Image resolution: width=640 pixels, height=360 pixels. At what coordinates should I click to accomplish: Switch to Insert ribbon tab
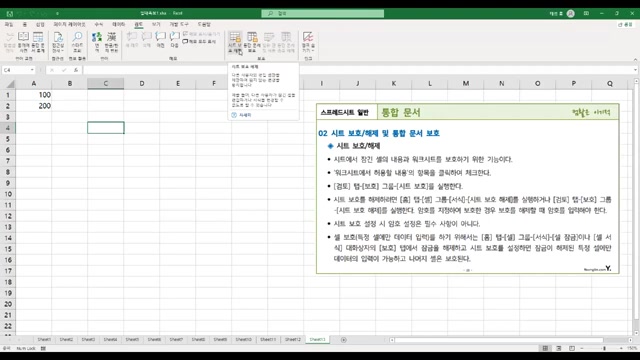click(40, 24)
